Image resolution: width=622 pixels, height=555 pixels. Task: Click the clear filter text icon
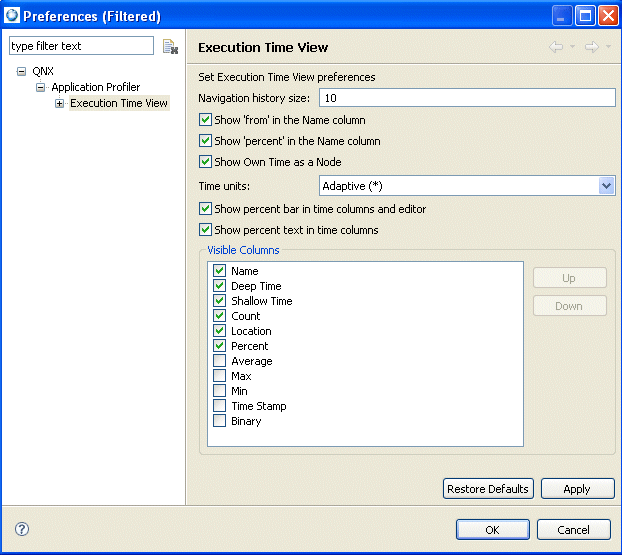170,47
